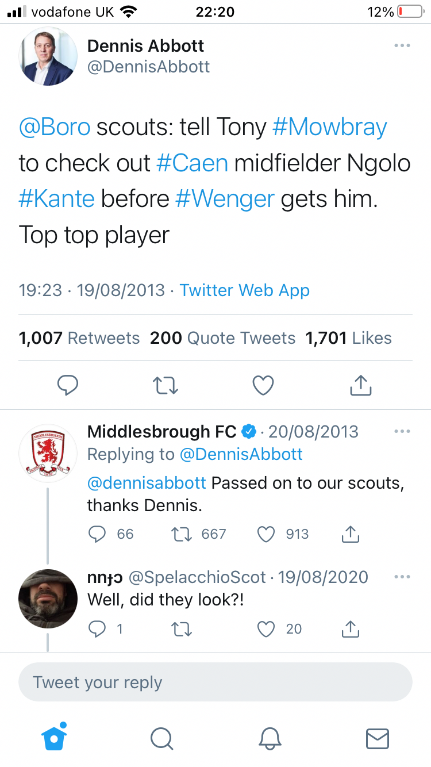The width and height of the screenshot is (431, 767).
Task: Open the @Boro mention link
Action: tap(54, 127)
